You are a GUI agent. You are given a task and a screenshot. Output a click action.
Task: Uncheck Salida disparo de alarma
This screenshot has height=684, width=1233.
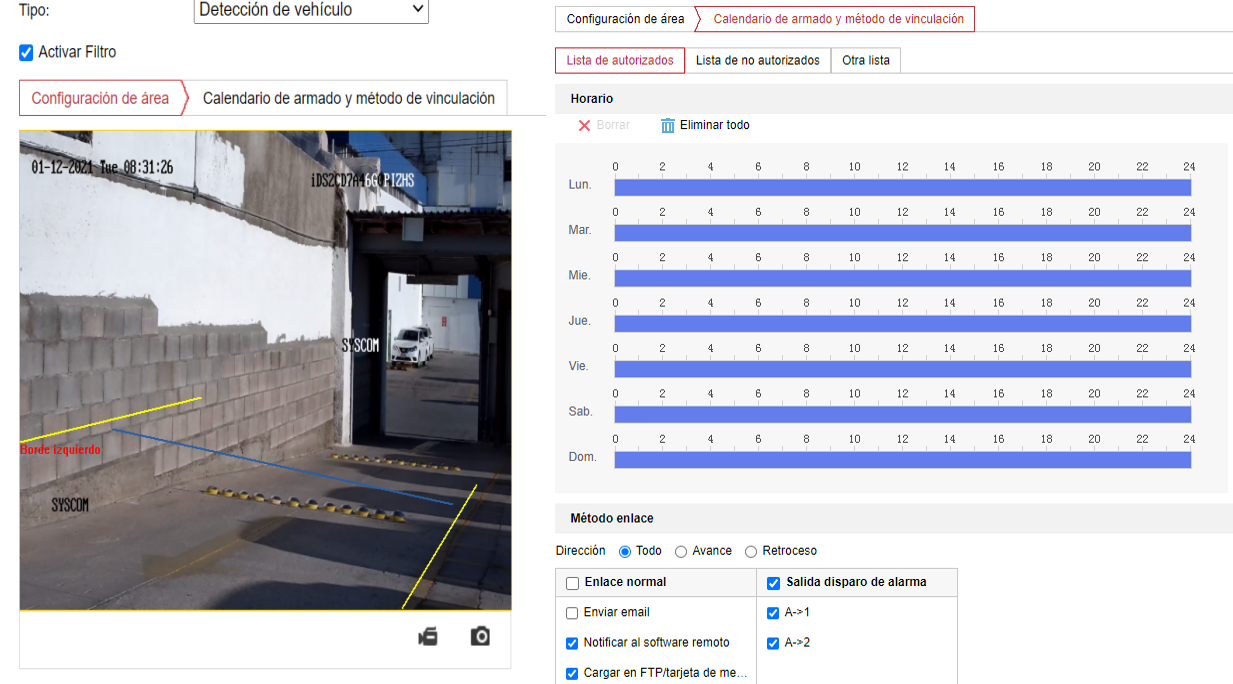click(774, 583)
